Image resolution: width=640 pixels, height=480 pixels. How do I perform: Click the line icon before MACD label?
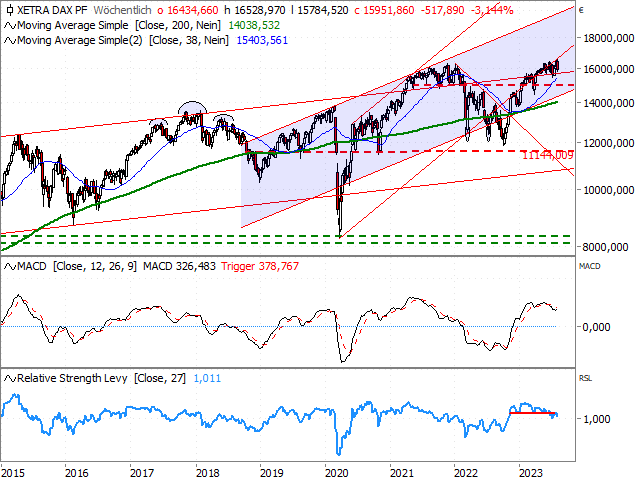[x=10, y=267]
